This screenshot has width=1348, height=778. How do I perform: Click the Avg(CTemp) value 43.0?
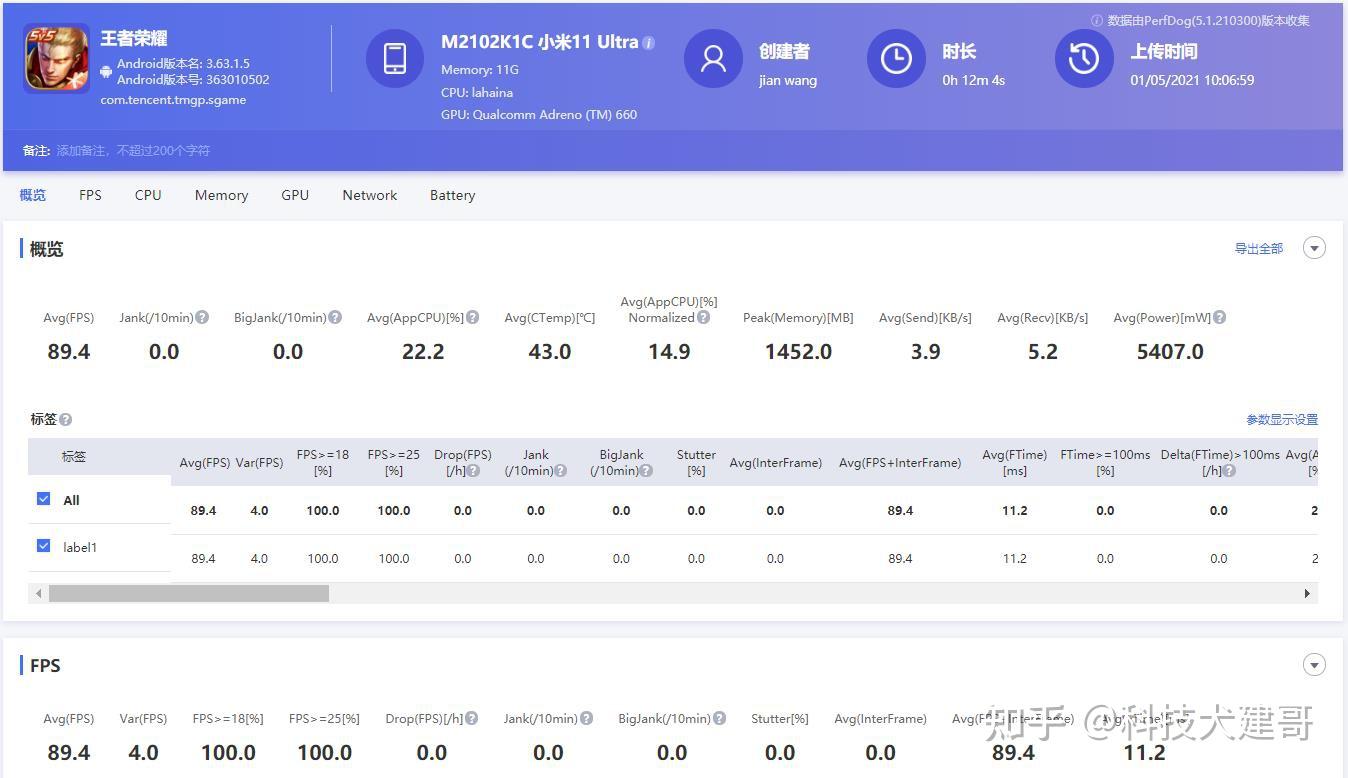pyautogui.click(x=550, y=351)
